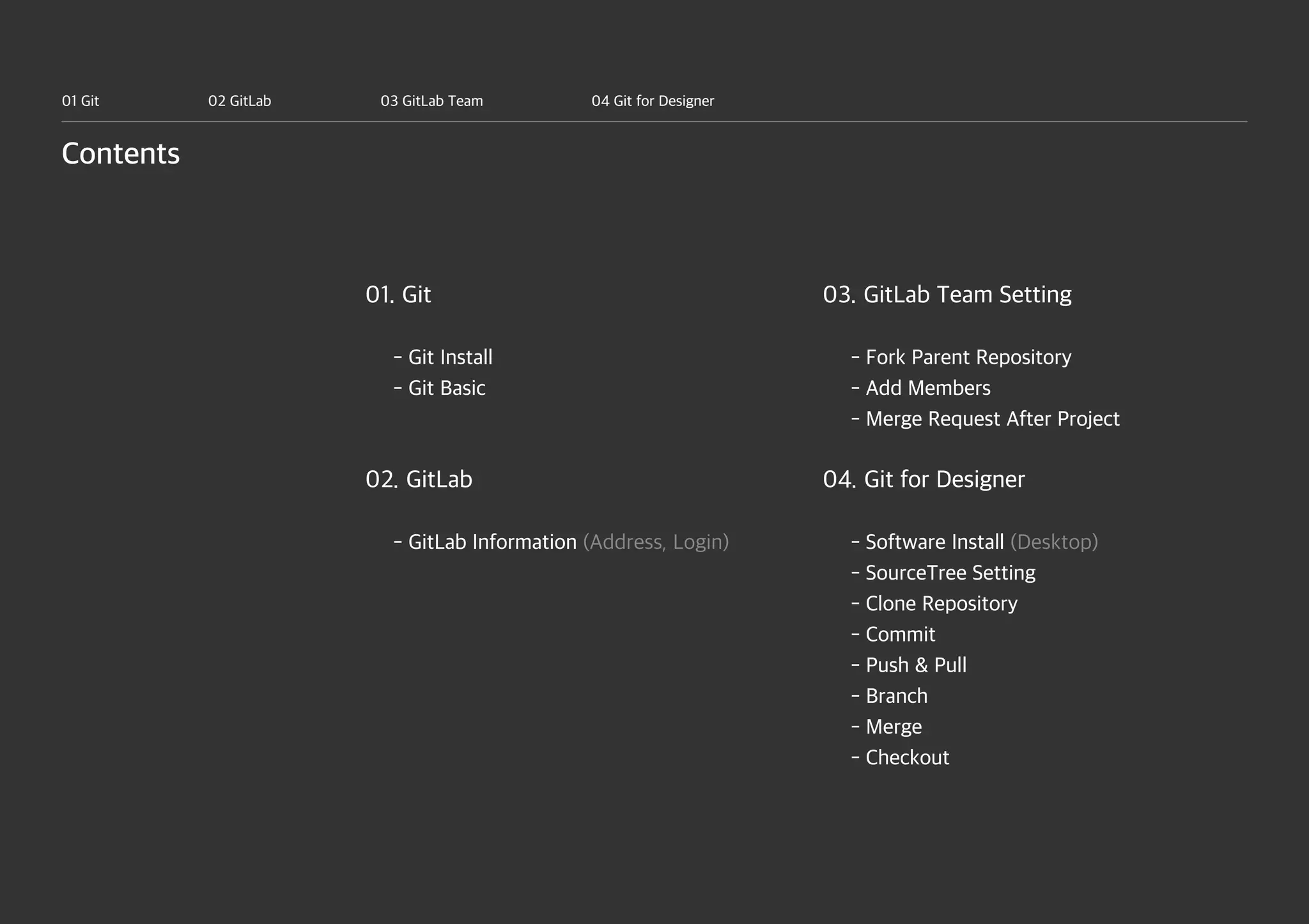Switch to the 02 GitLab tab
The width and height of the screenshot is (1309, 924).
coord(240,101)
